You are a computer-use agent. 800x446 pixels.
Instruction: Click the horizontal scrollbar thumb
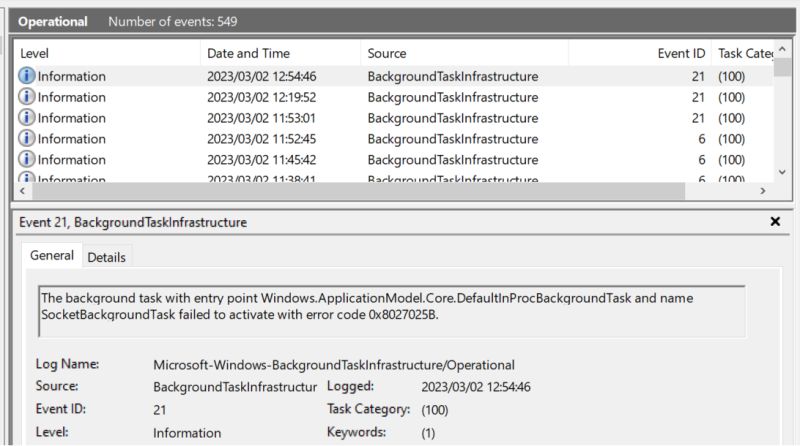(x=358, y=191)
